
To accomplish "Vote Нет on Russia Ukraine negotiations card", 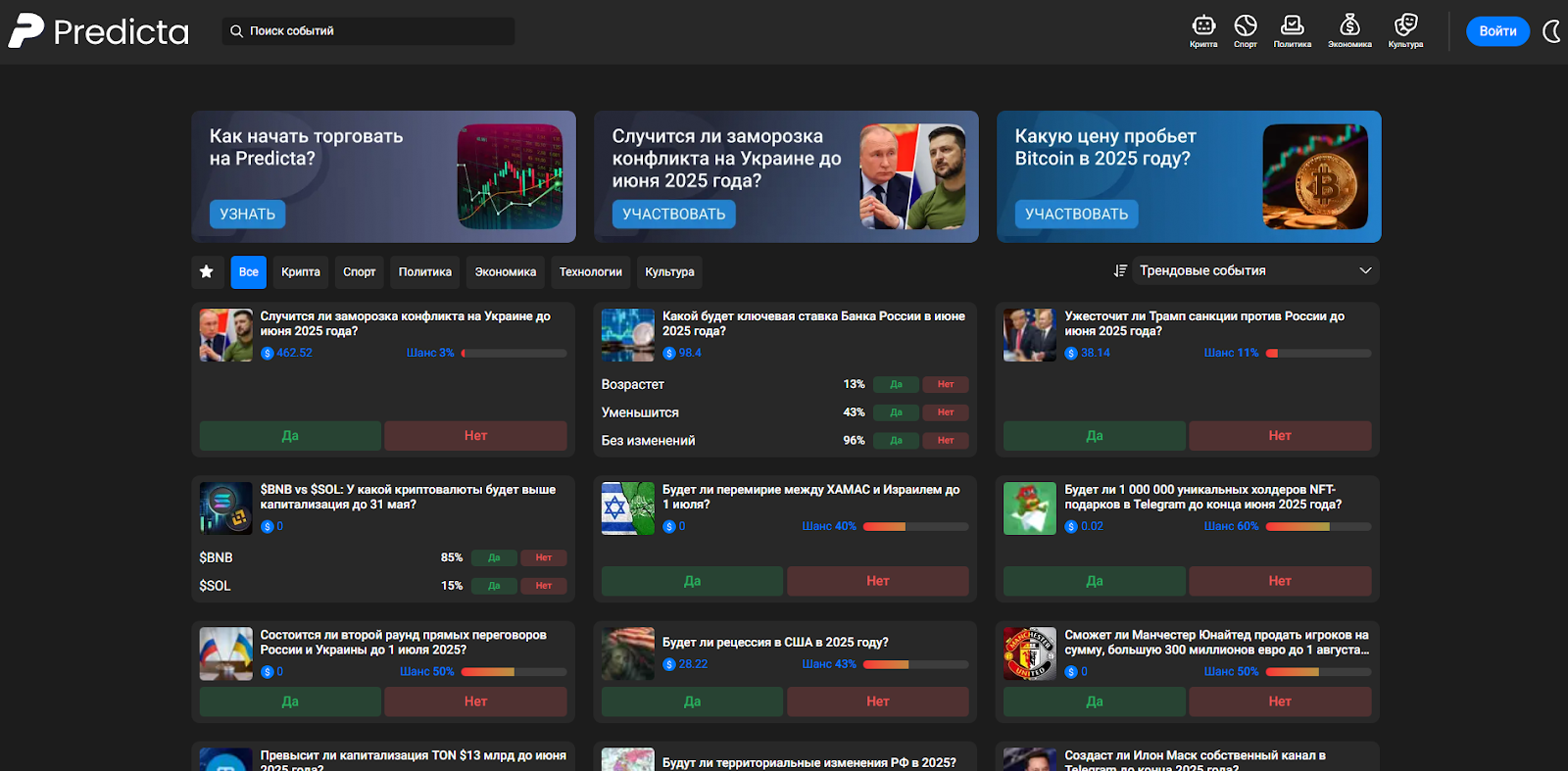I will pos(476,701).
